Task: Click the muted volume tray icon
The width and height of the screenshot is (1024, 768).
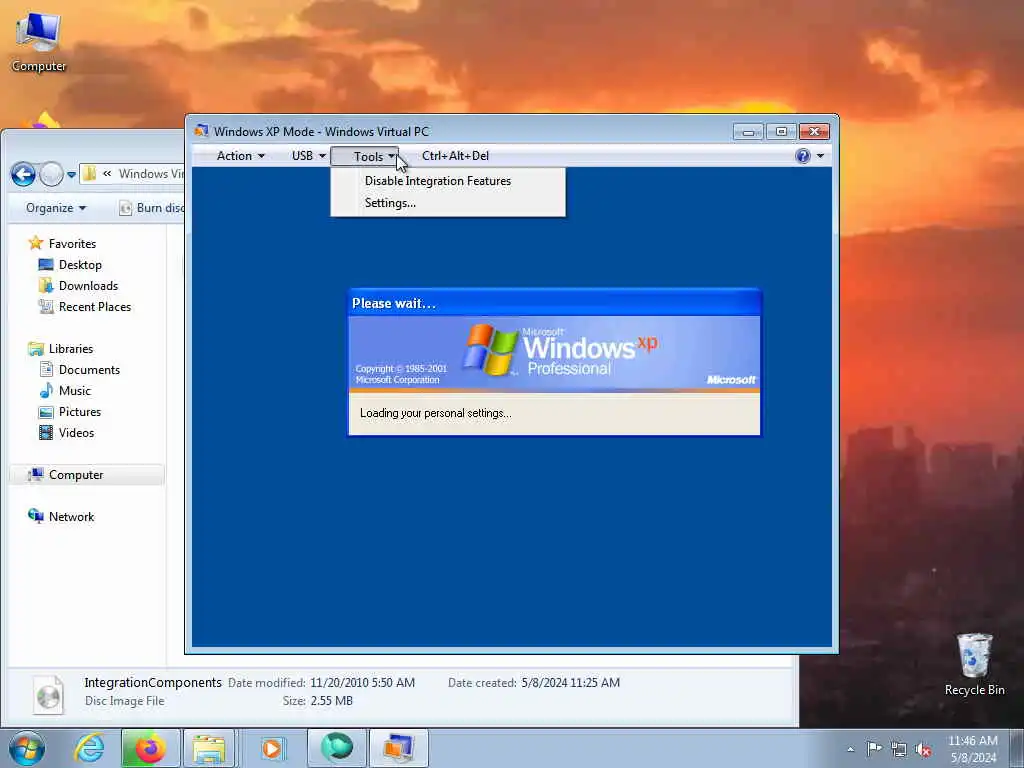Action: point(923,749)
